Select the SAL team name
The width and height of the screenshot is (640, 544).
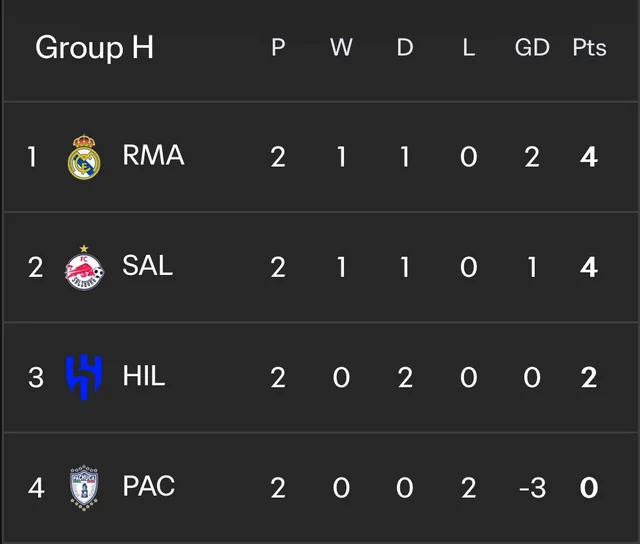click(x=147, y=266)
